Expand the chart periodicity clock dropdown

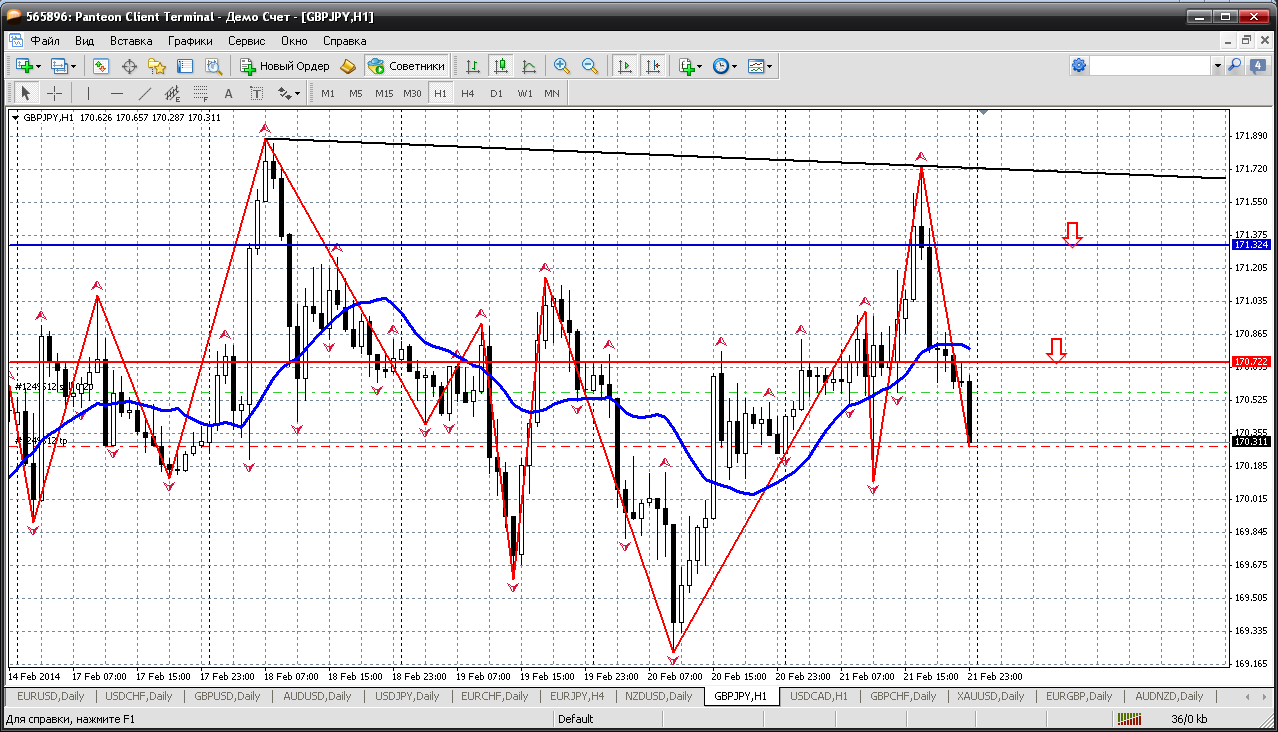point(735,66)
